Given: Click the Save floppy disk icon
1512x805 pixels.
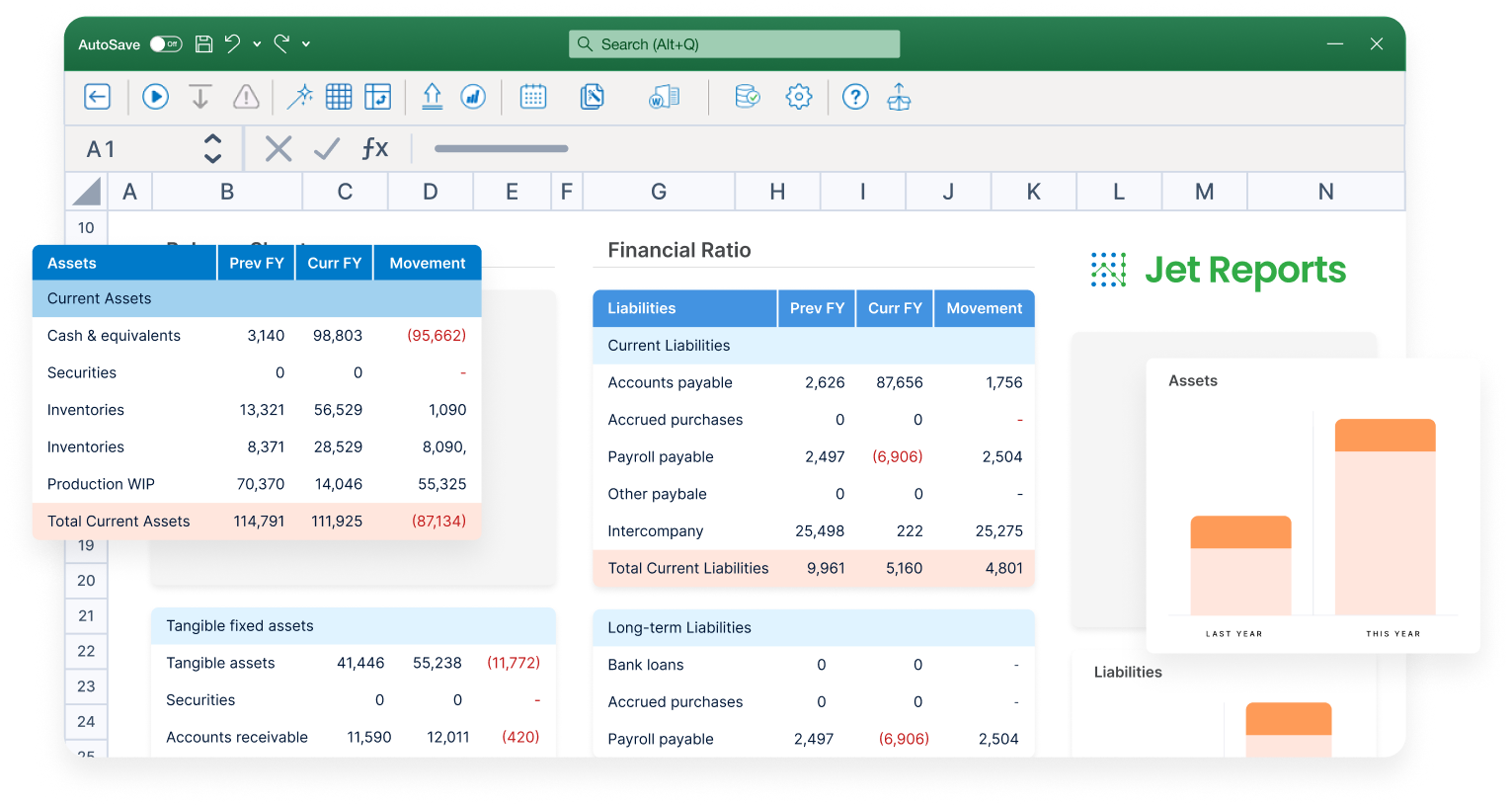Looking at the screenshot, I should (x=203, y=44).
